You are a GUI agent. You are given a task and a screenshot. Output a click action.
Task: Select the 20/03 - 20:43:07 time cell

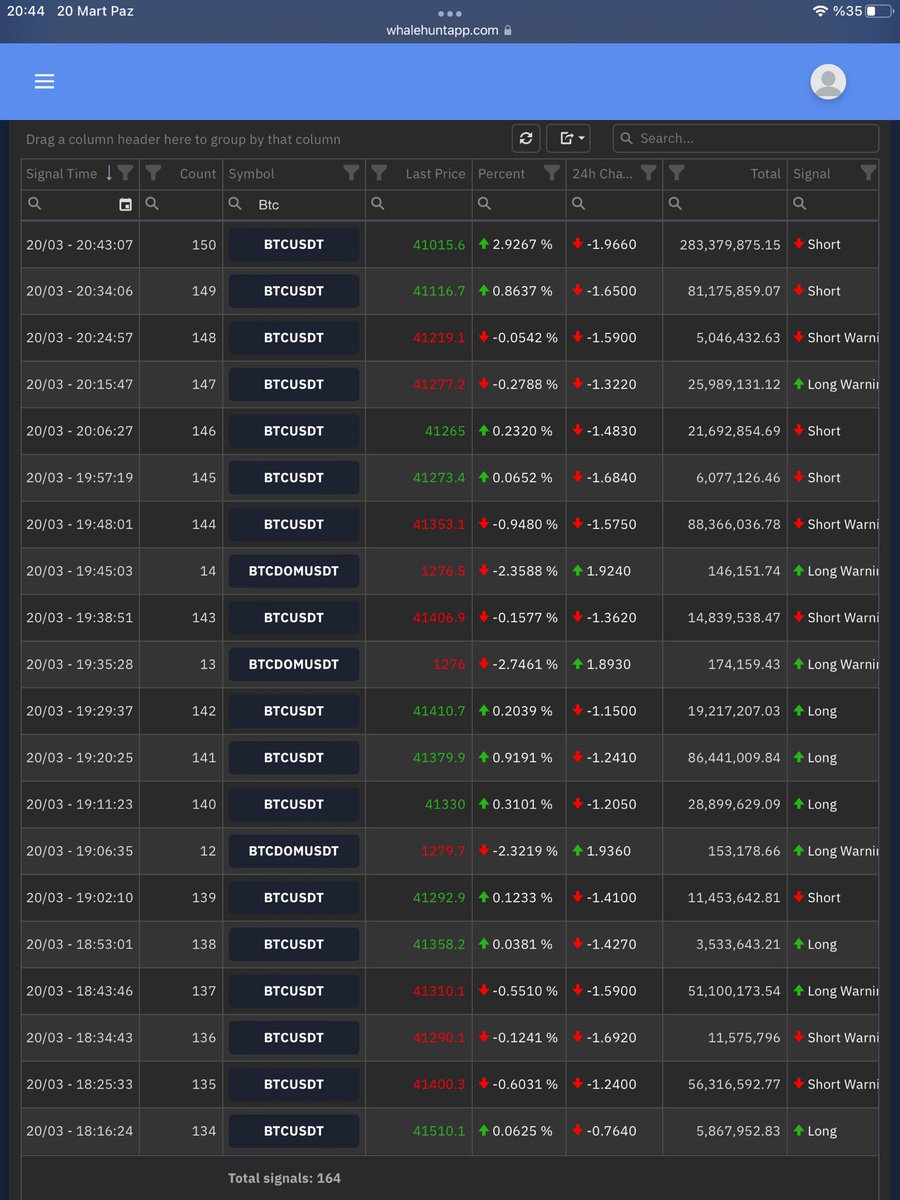[x=80, y=245]
